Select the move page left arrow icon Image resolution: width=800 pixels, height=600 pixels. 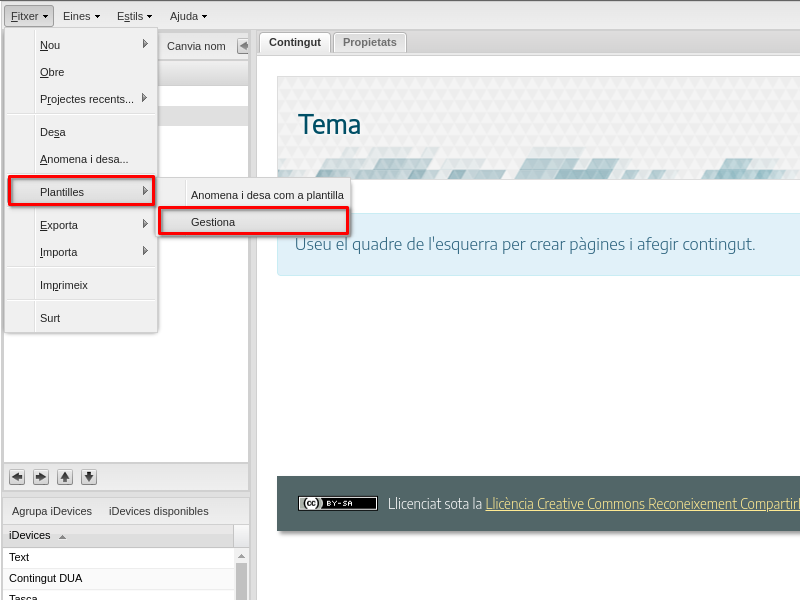pos(16,477)
